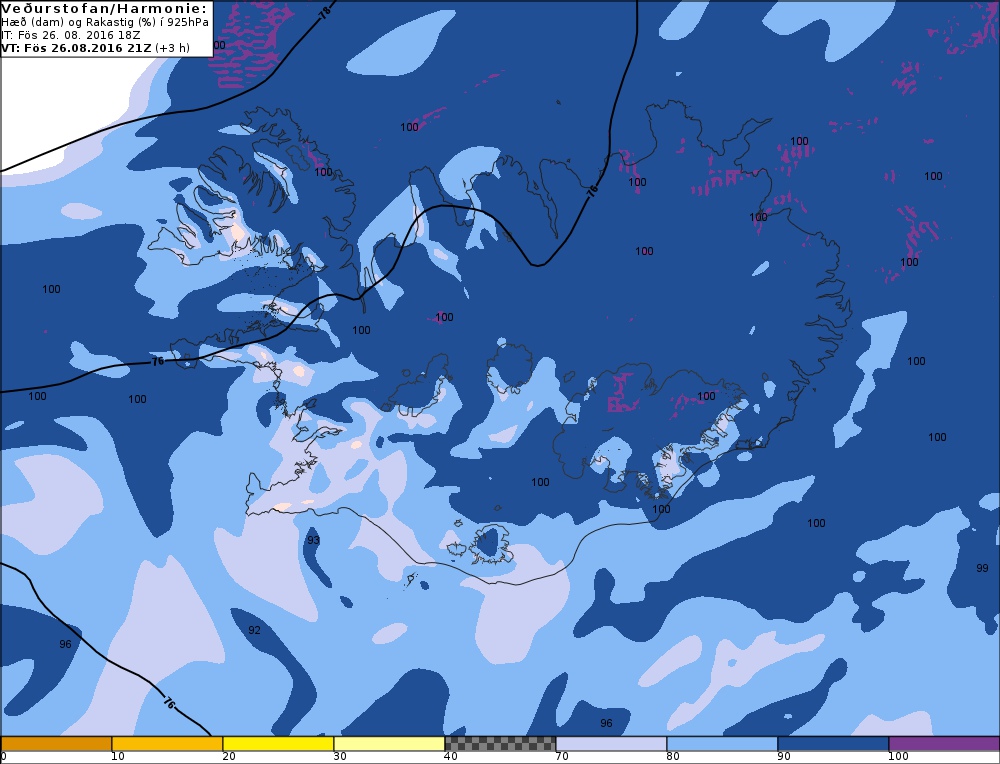This screenshot has width=1000, height=764.
Task: Click the legend tick label '70'
Action: click(562, 756)
